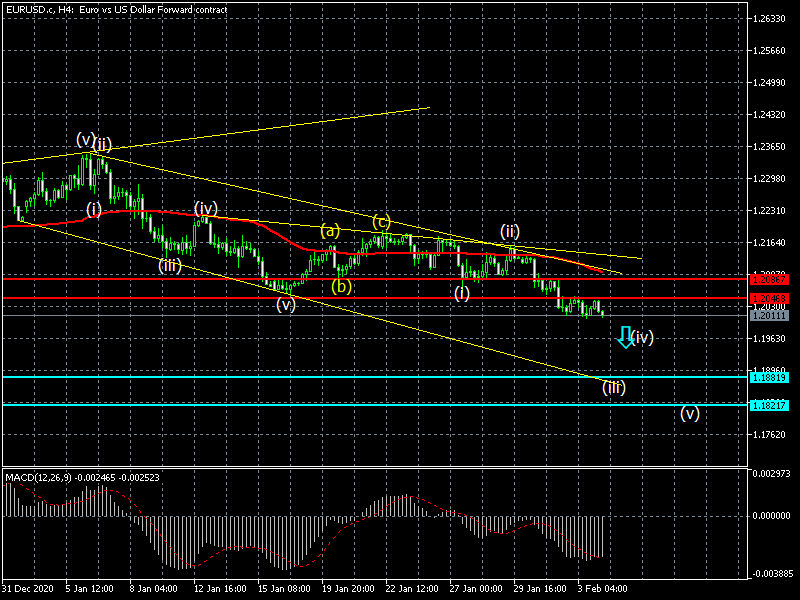
Task: Select the cyan 1.18217 price tag
Action: [769, 406]
